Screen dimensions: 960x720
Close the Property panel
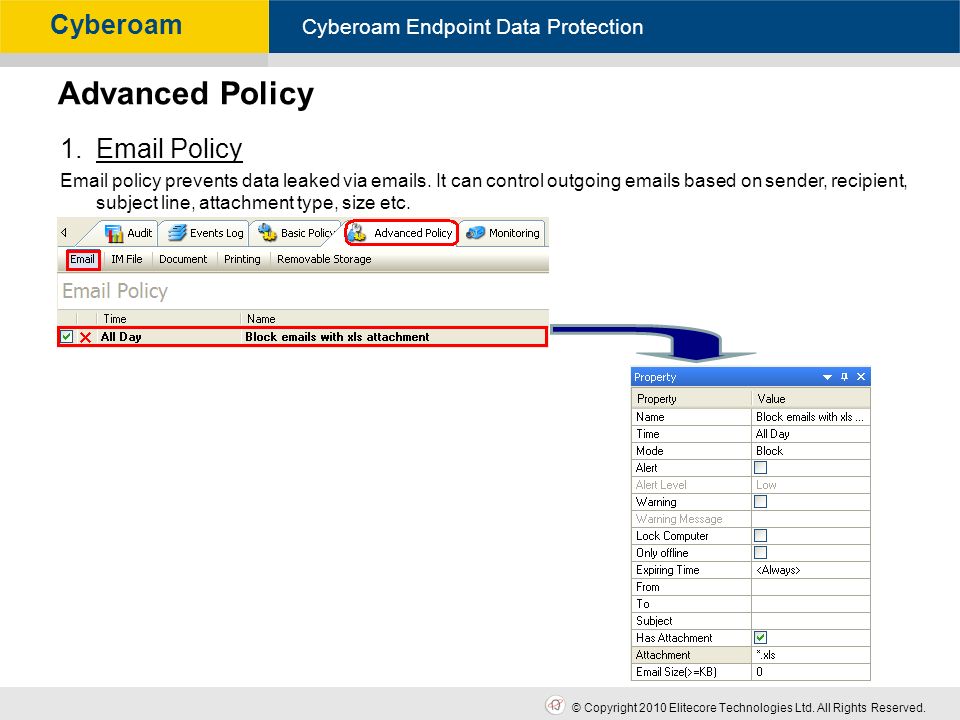point(861,377)
